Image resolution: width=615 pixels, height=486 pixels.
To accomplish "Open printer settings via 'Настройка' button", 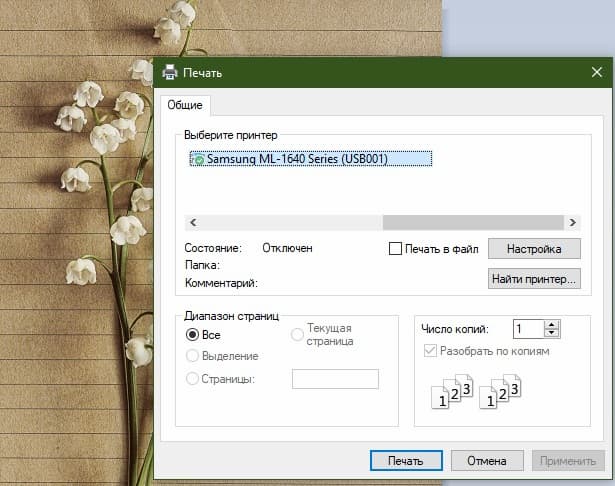I will [x=534, y=248].
